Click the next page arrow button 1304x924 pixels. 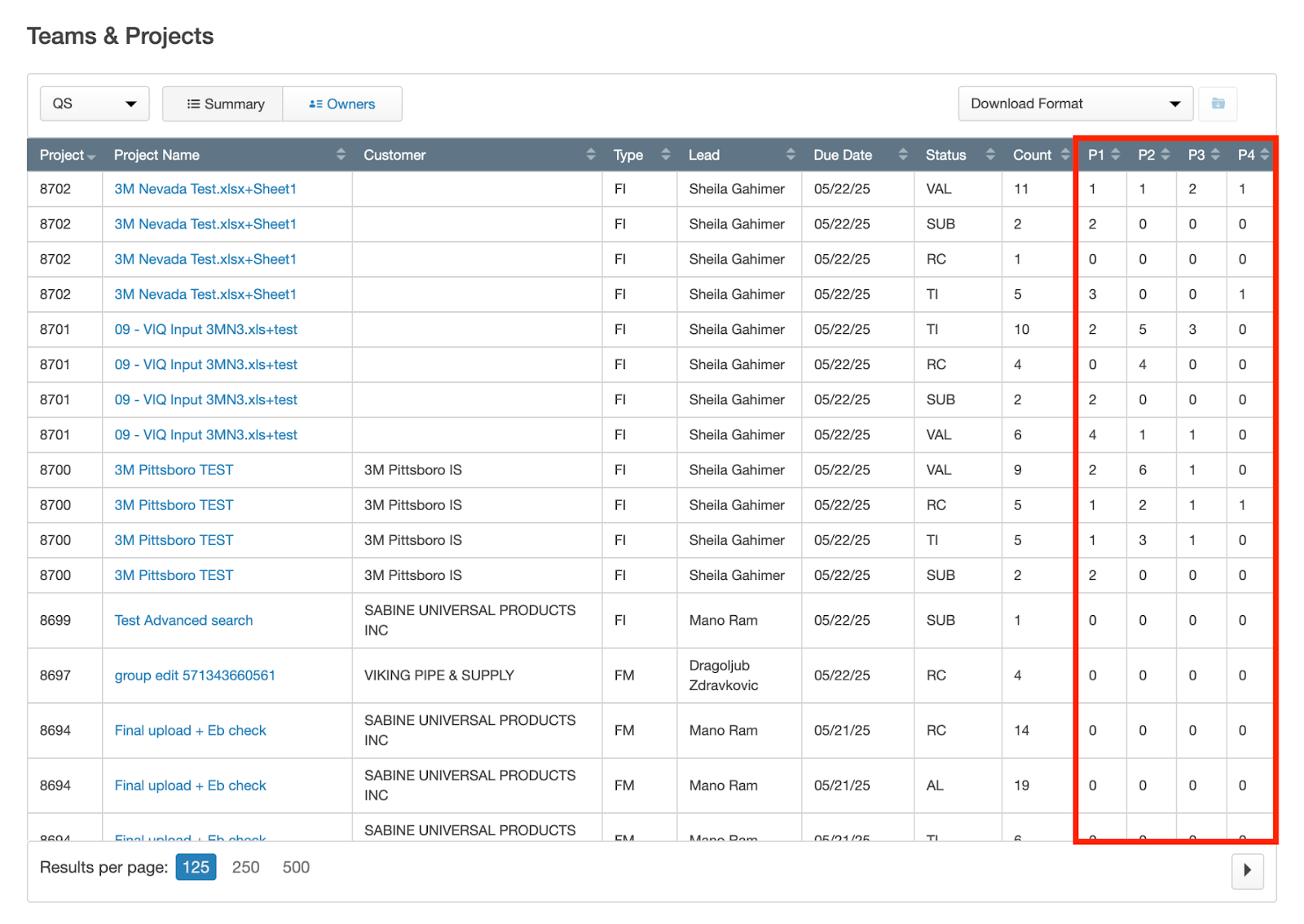1247,870
